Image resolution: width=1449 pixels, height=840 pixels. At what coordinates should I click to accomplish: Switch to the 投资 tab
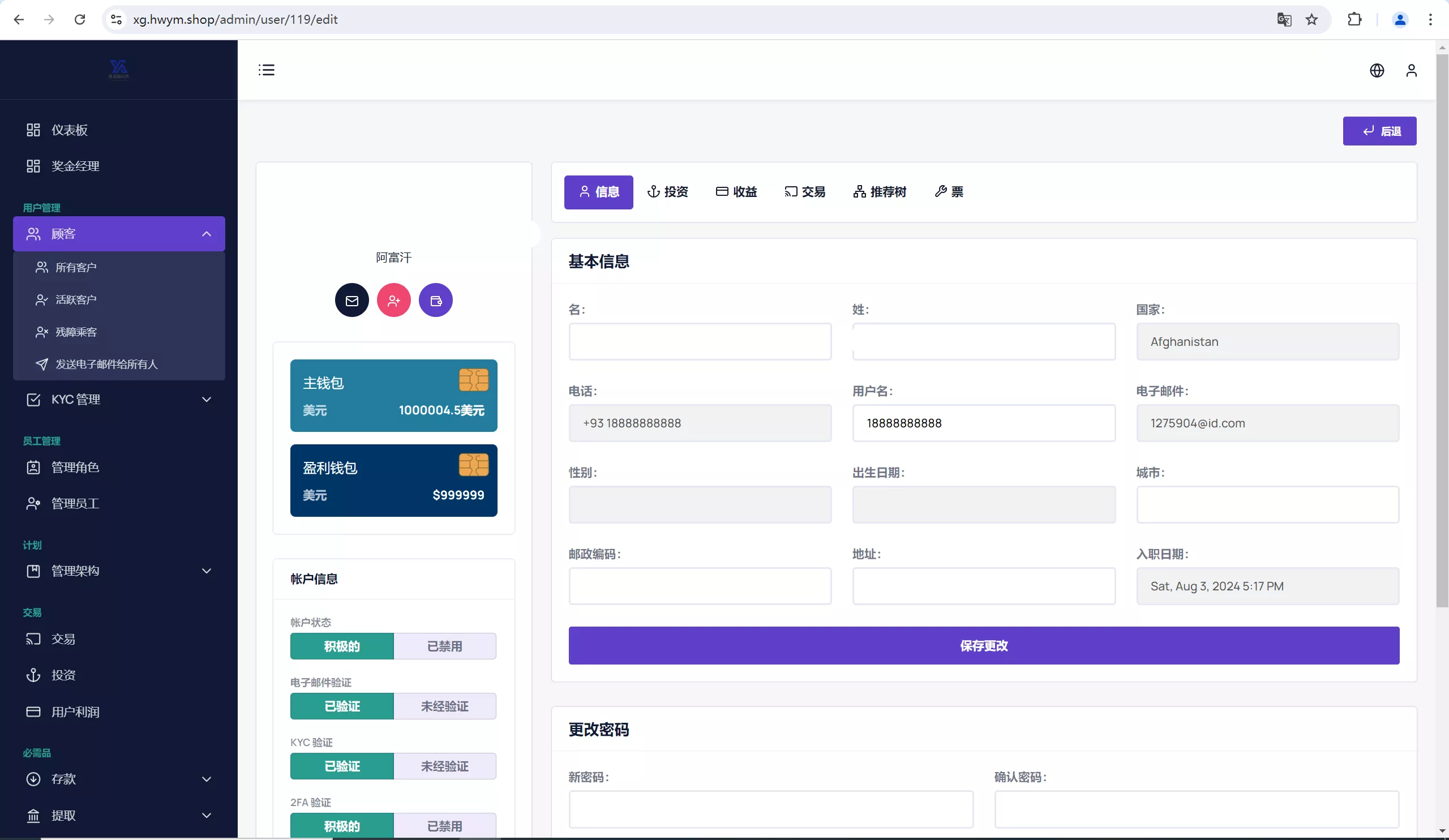[667, 192]
